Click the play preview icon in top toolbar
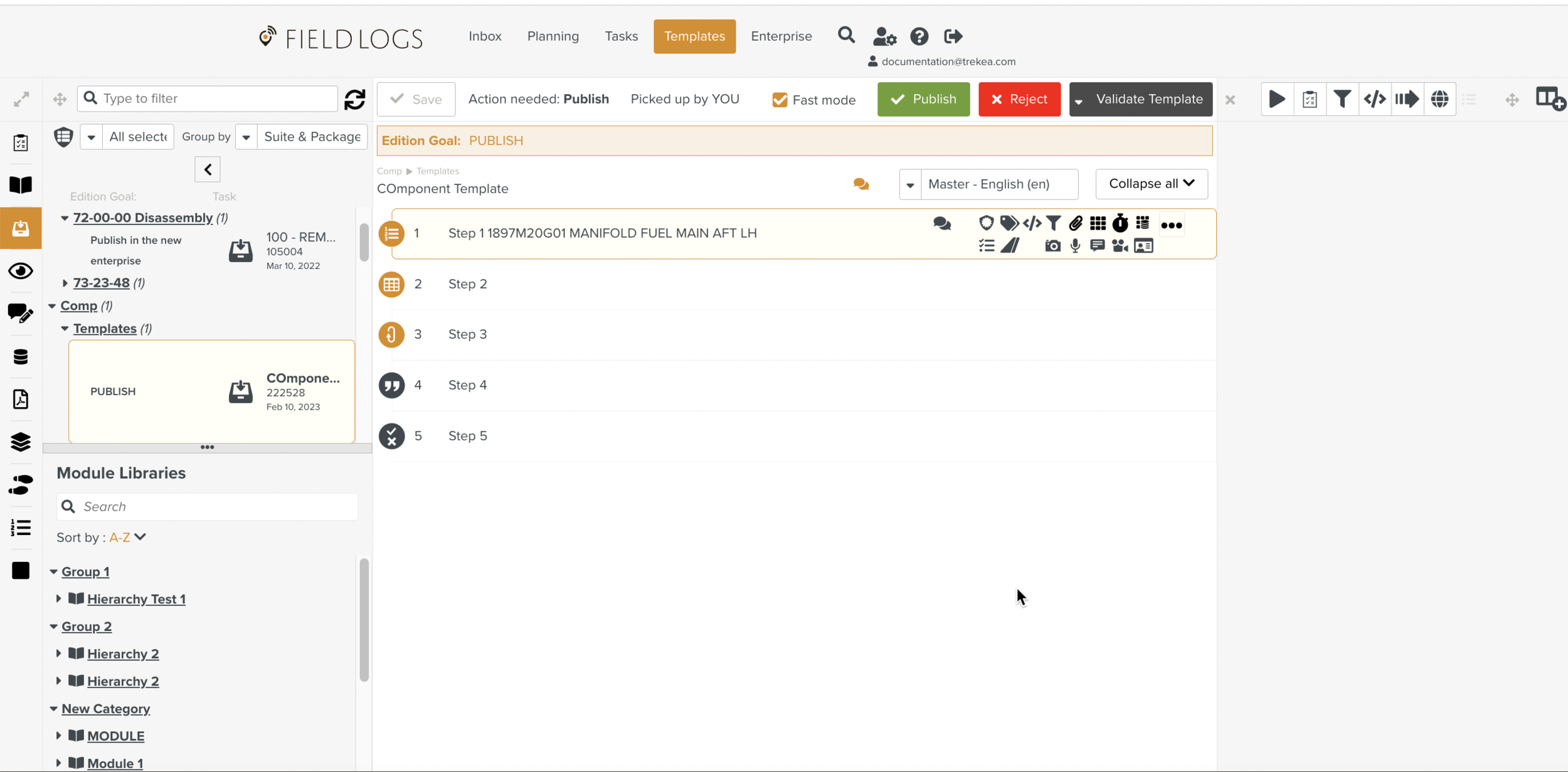 click(1277, 99)
